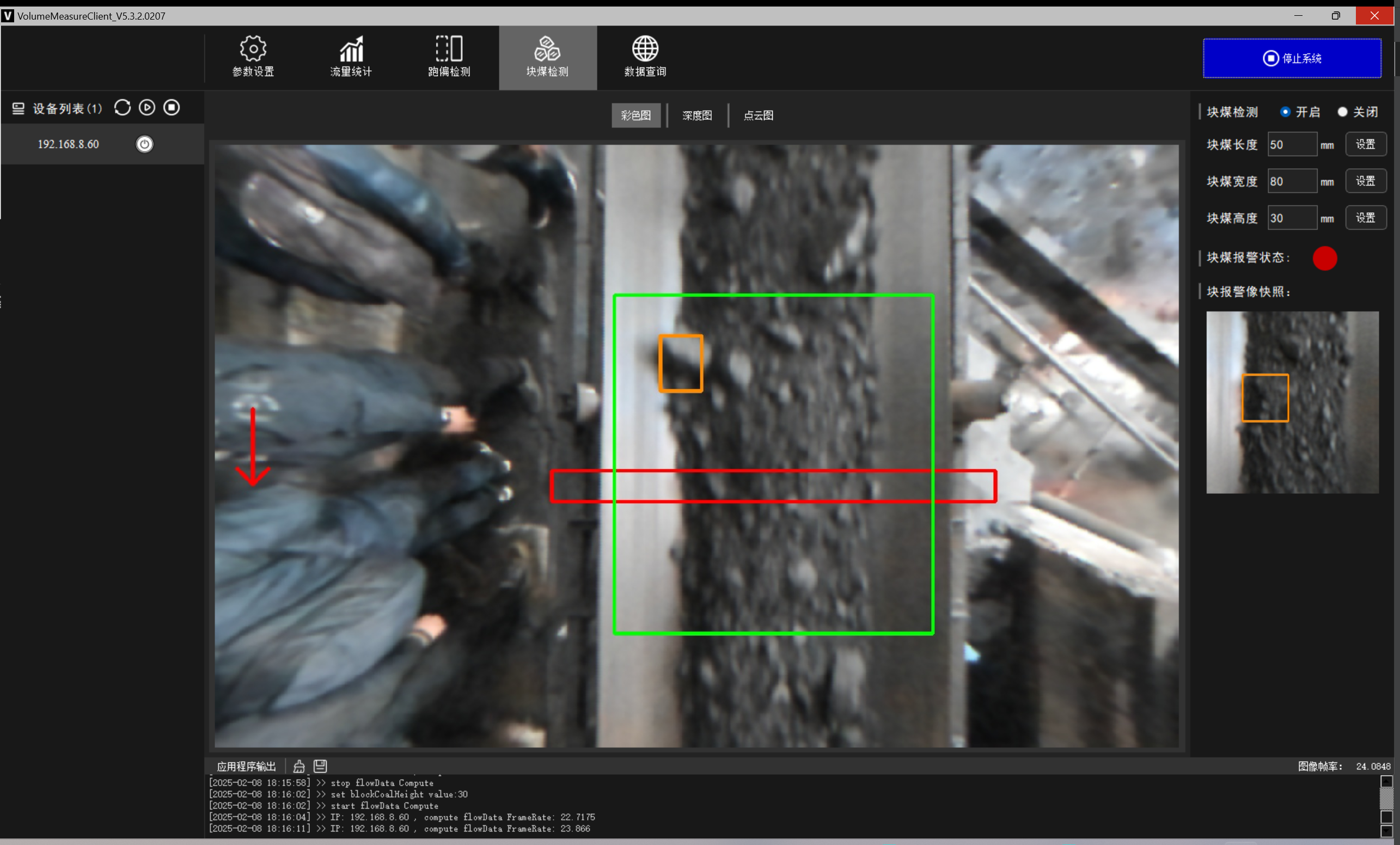Open the 流量统计 chart icon
This screenshot has height=845, width=1400.
[x=351, y=50]
